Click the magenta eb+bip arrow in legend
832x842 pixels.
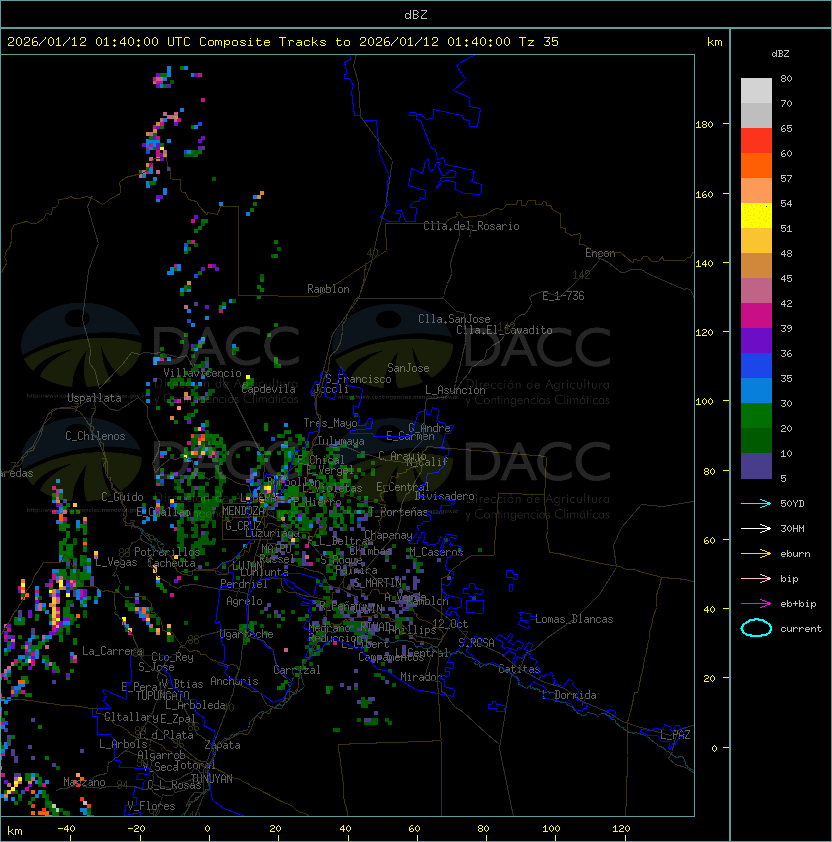coord(756,604)
